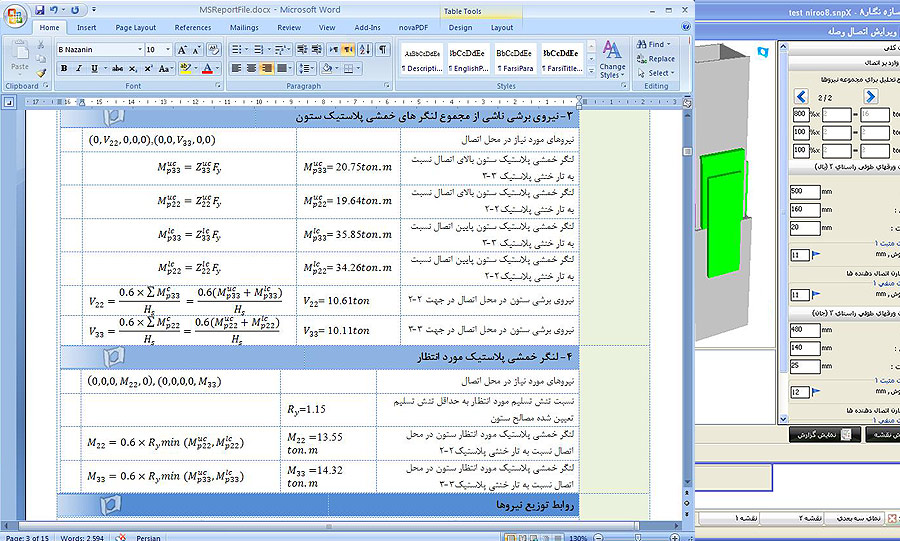Screen dimensions: 900x541
Task: Click the Format Painter brush
Action: coord(39,72)
